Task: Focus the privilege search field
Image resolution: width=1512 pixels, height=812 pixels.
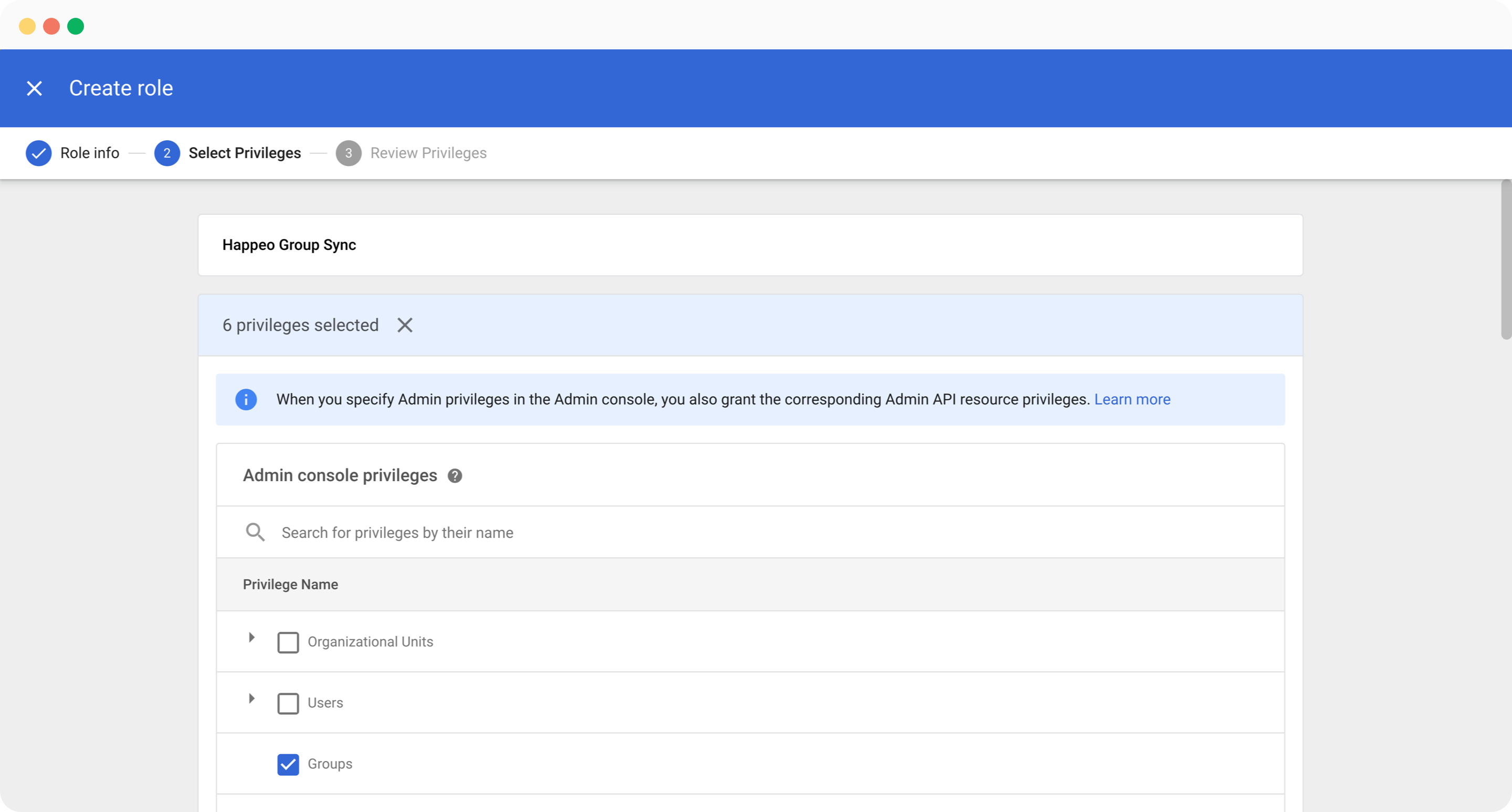Action: tap(750, 532)
